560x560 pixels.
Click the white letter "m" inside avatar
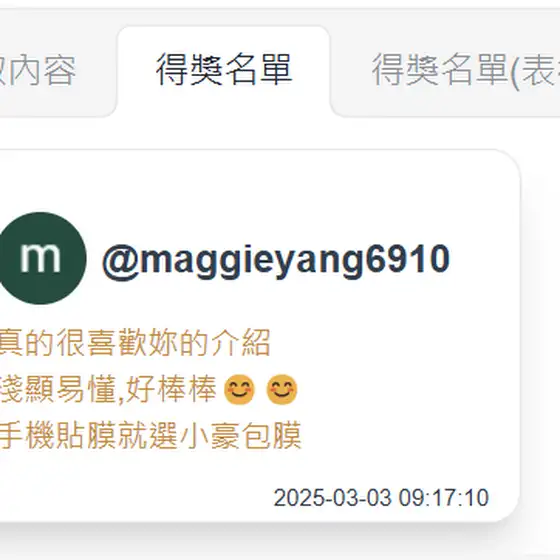coord(40,258)
